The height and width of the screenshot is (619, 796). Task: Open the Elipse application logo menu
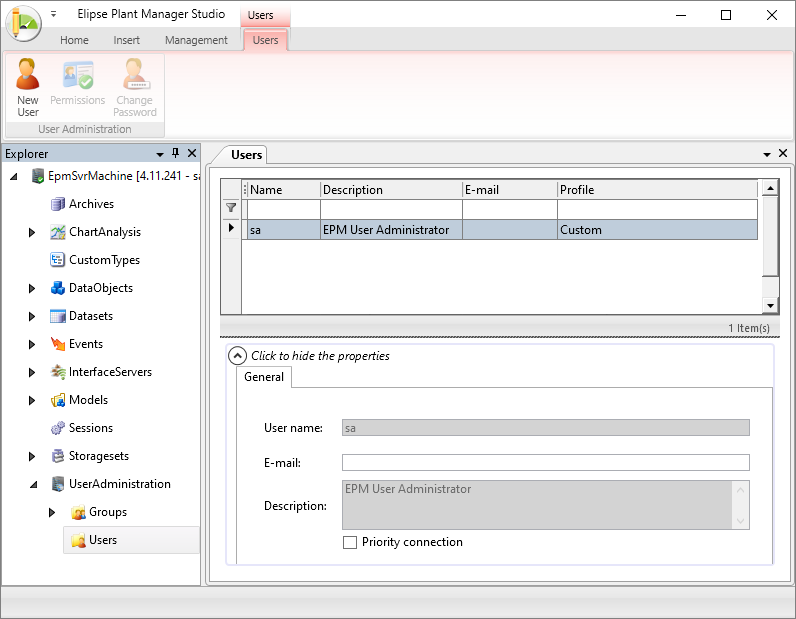pyautogui.click(x=23, y=23)
